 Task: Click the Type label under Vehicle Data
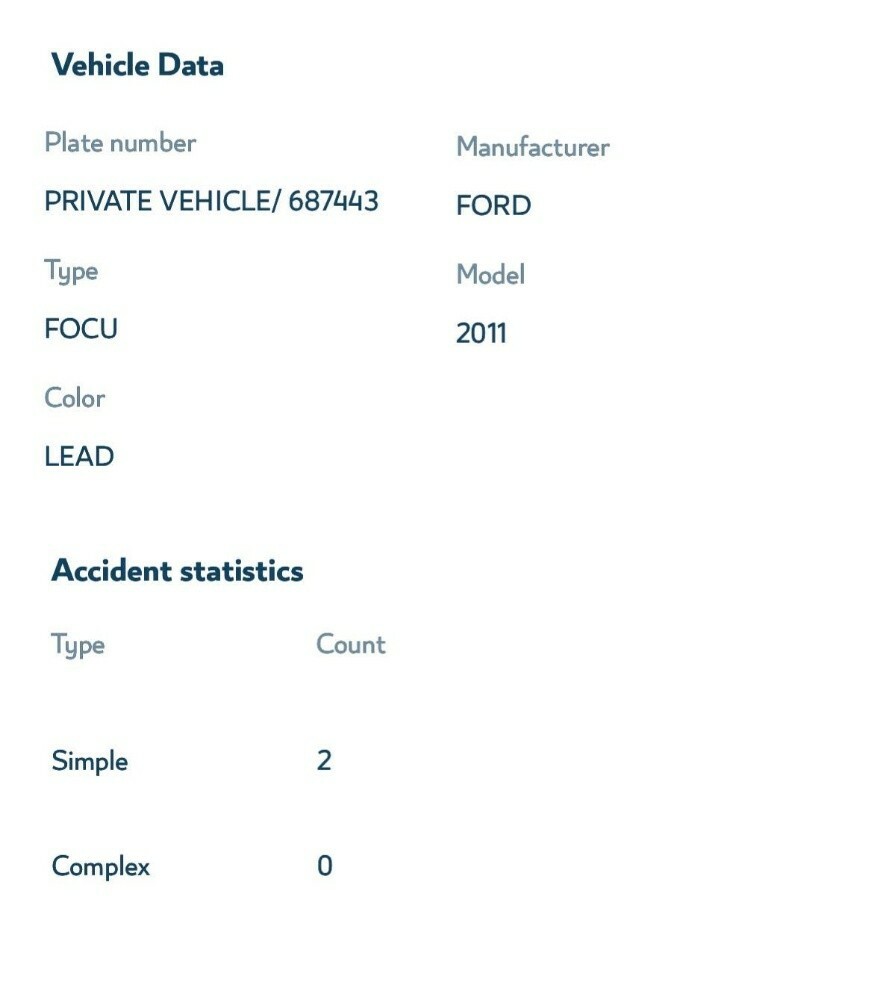(71, 272)
